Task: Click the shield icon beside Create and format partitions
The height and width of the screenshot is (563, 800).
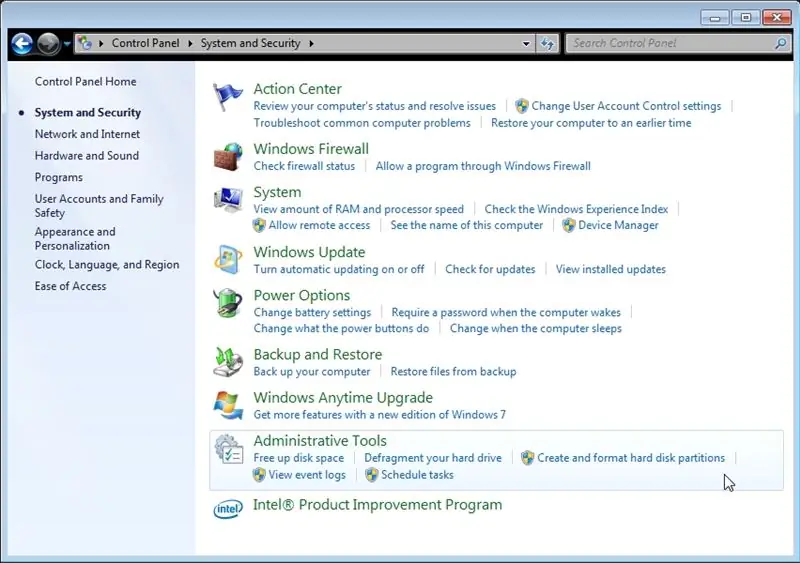Action: (x=528, y=458)
